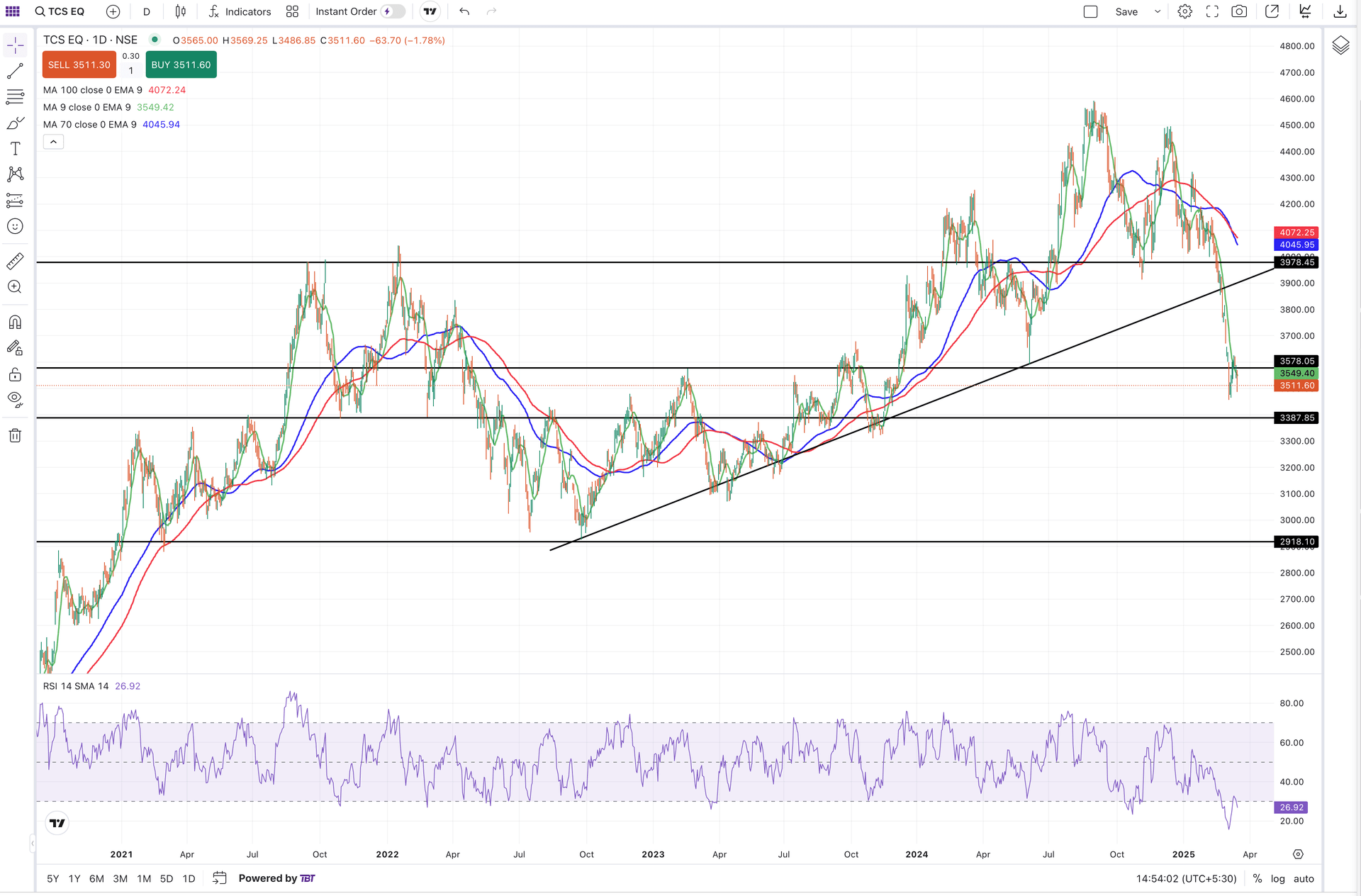
Task: Select the MA 100 indicator legend
Action: pyautogui.click(x=114, y=90)
